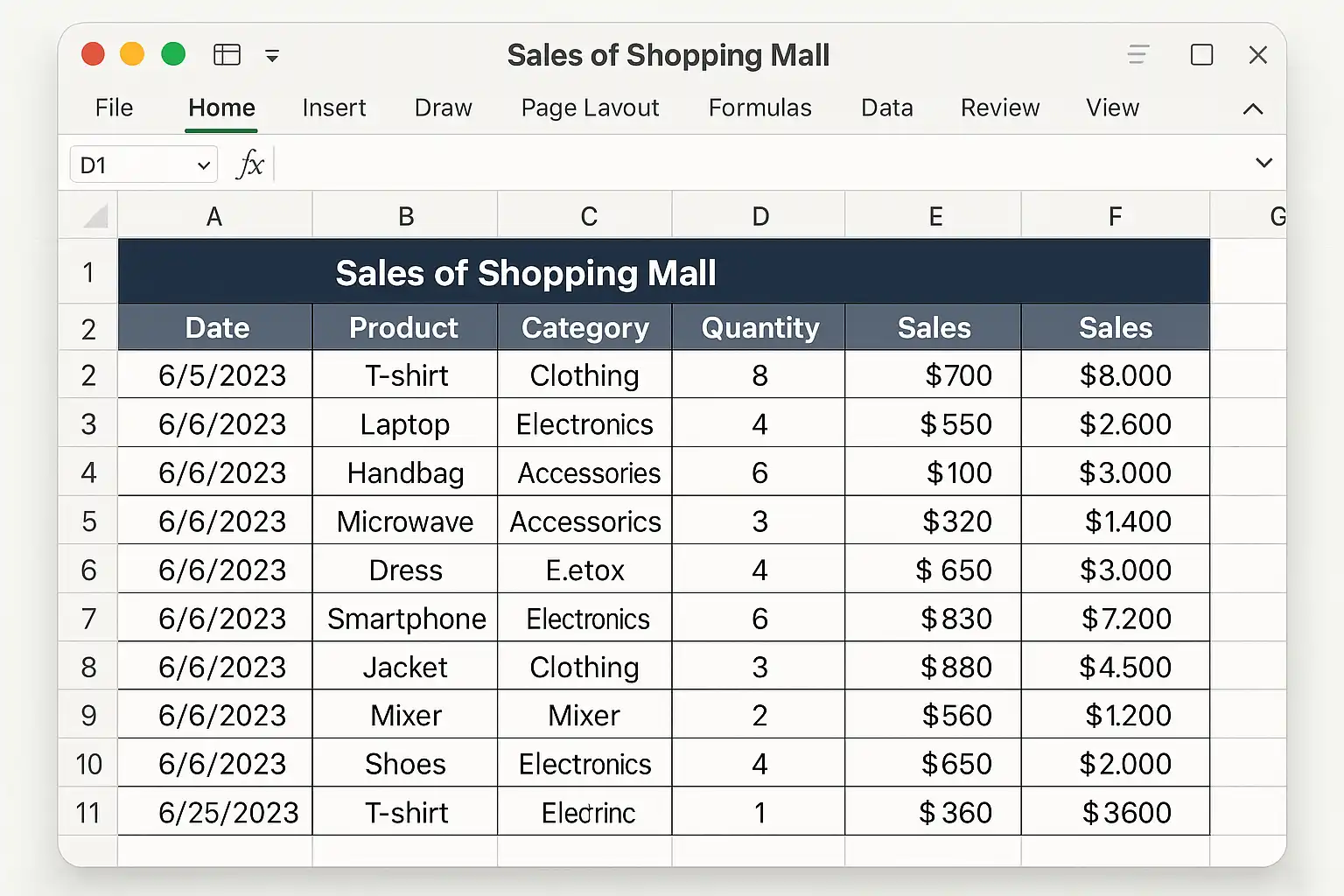Click the fx insert function icon
Image resolution: width=1344 pixels, height=896 pixels.
click(x=250, y=164)
